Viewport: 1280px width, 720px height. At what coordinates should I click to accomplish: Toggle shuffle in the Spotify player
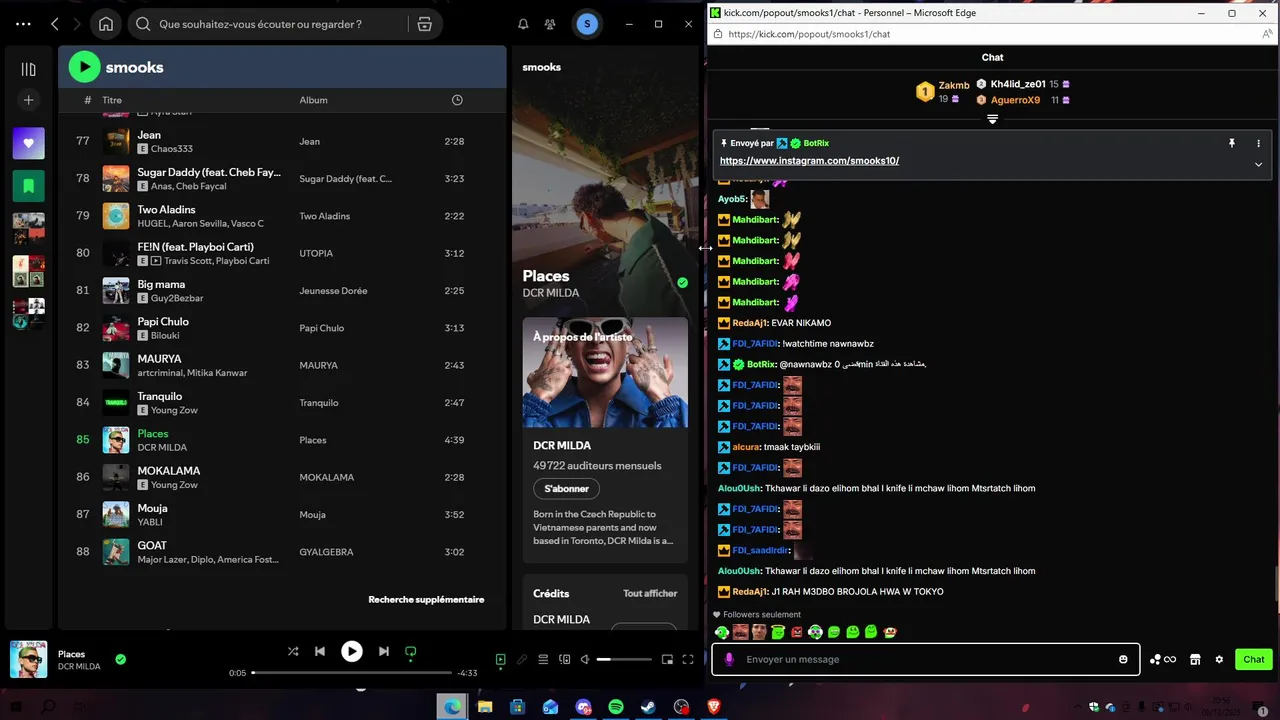(293, 651)
